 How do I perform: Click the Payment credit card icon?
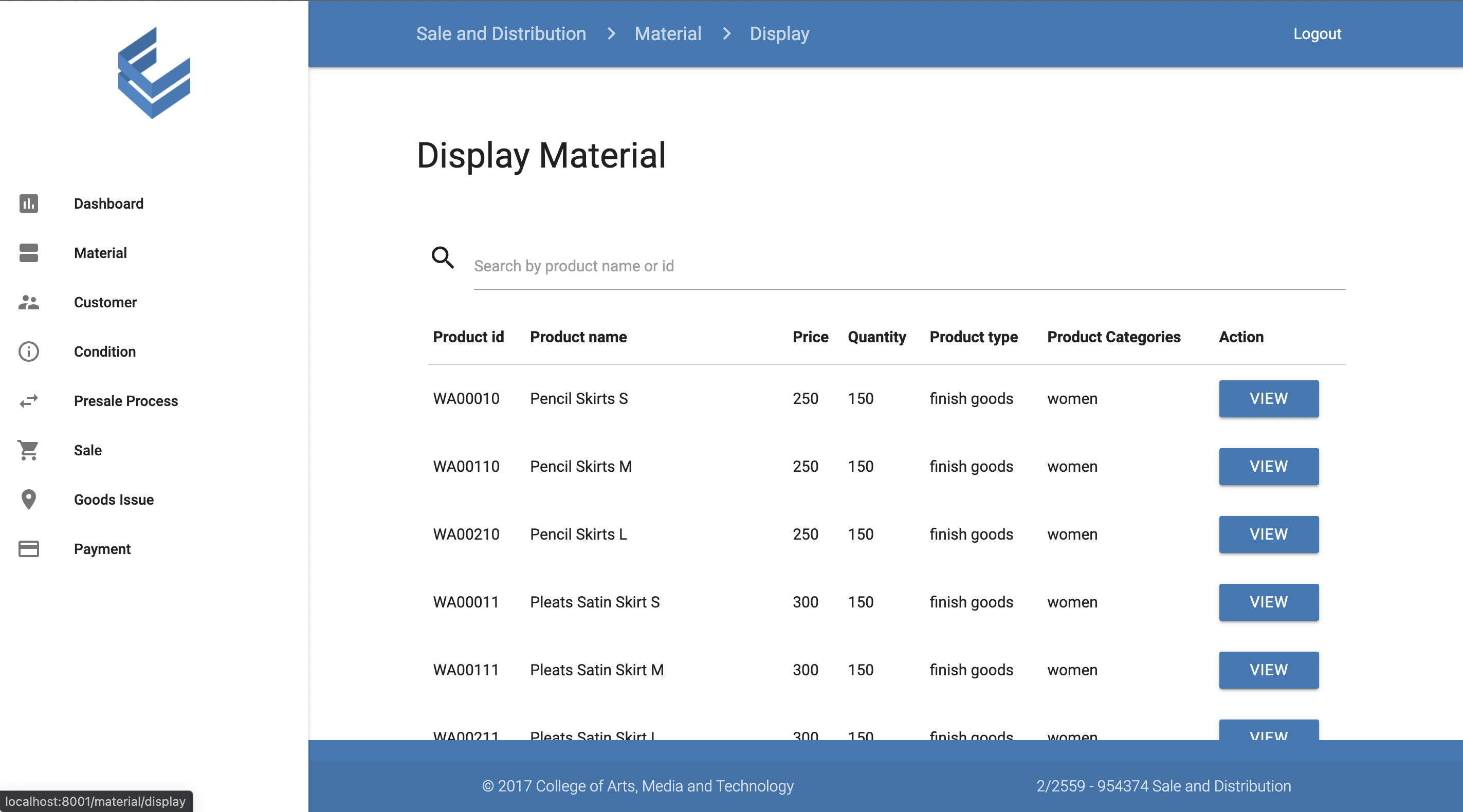coord(28,549)
